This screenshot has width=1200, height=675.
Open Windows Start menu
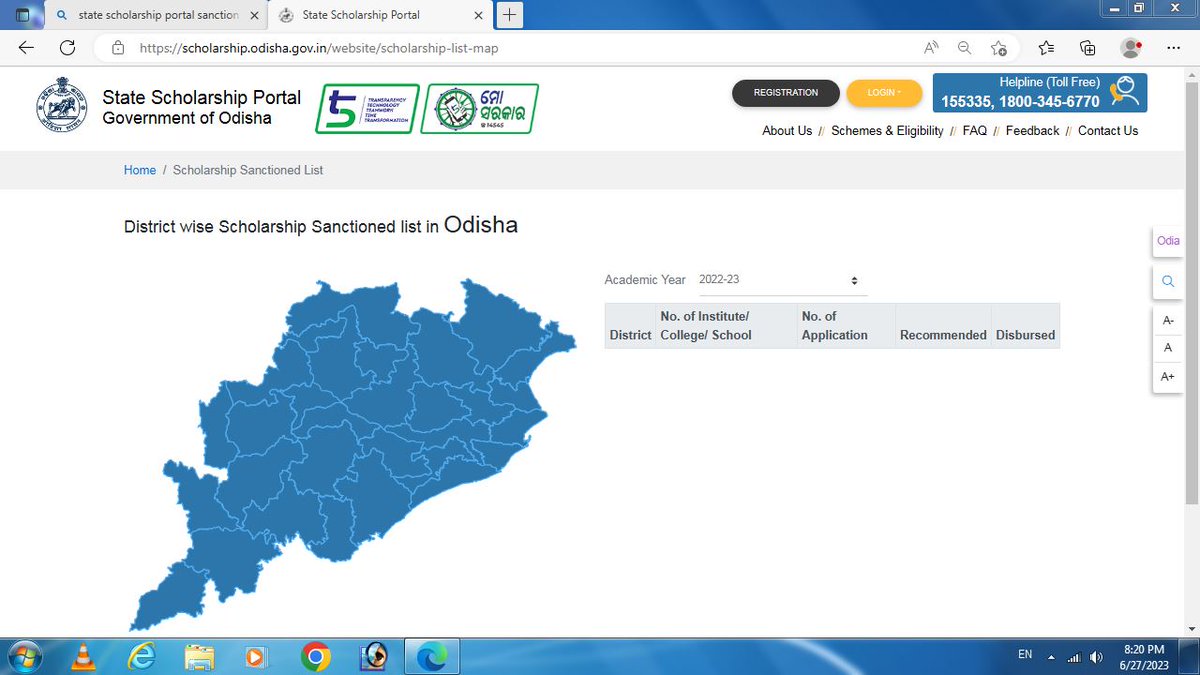[x=26, y=656]
